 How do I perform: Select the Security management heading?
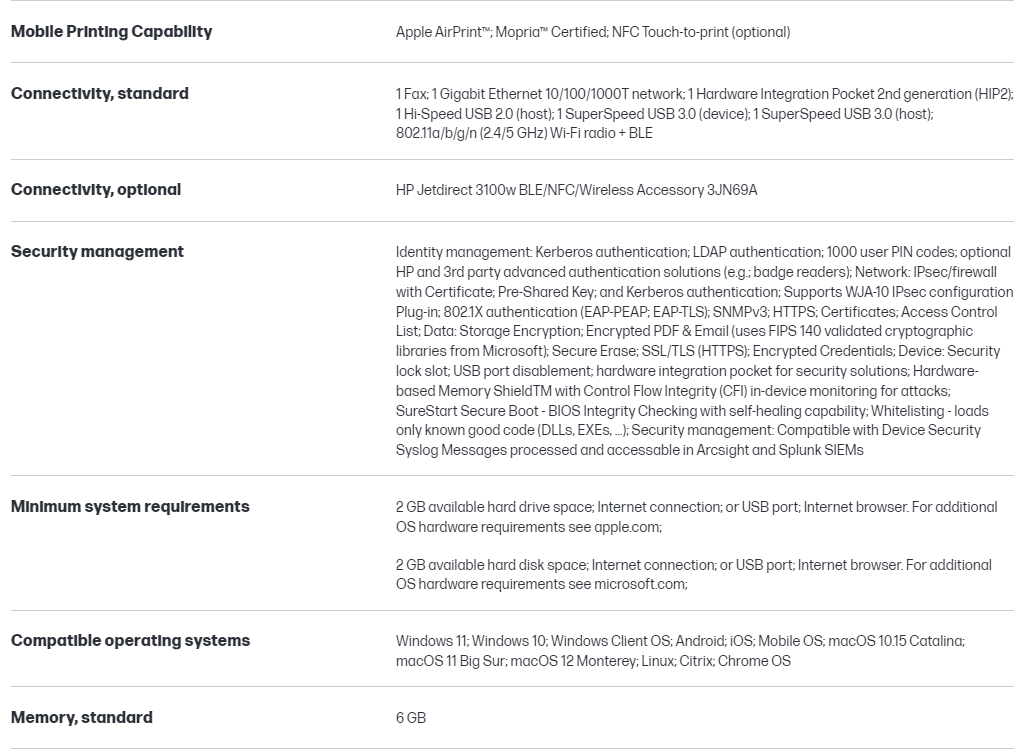(97, 251)
